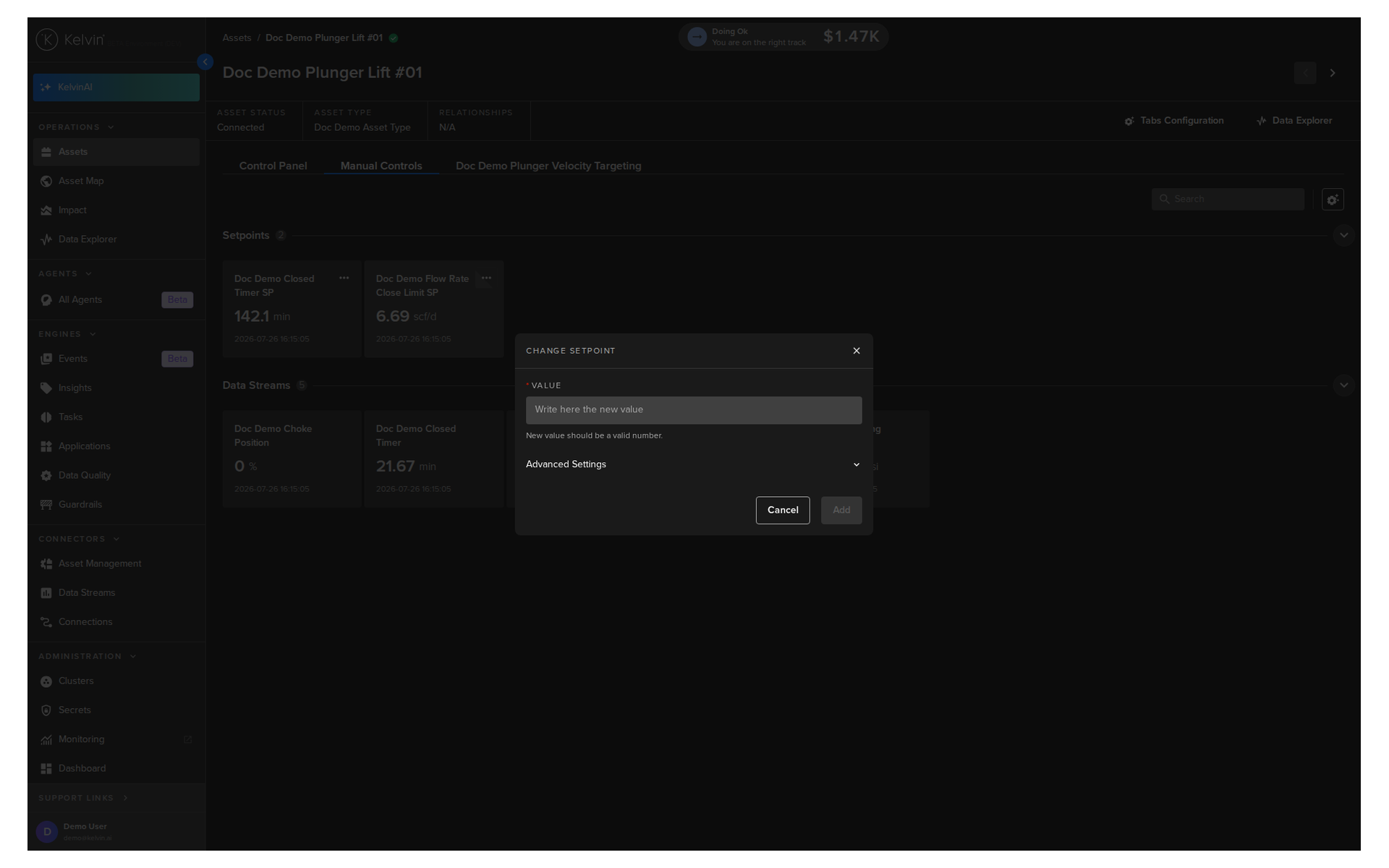The height and width of the screenshot is (868, 1389).
Task: Collapse the sidebar with the arrow button
Action: (x=205, y=62)
